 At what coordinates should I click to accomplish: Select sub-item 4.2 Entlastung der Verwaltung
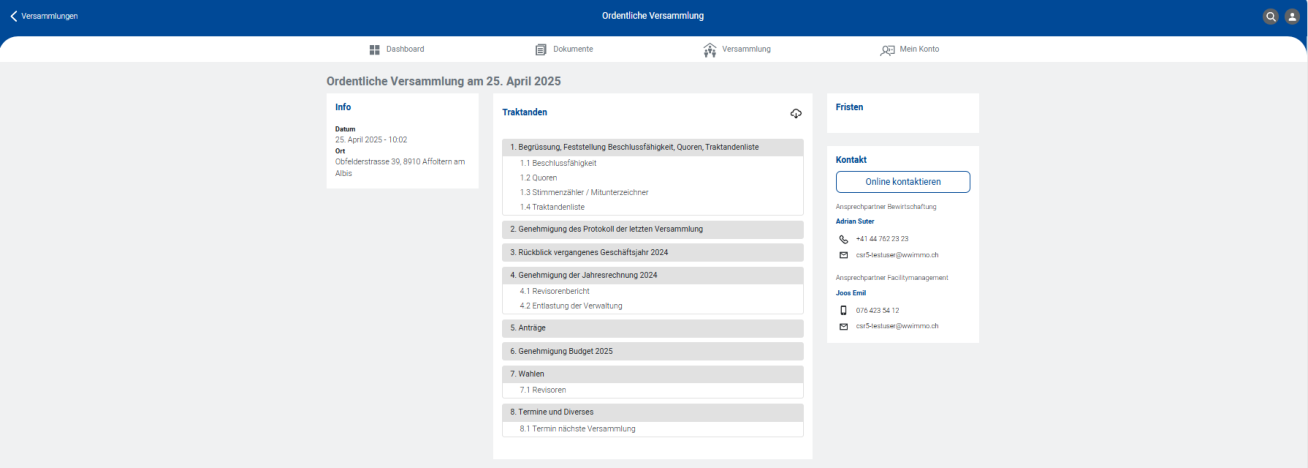(570, 306)
